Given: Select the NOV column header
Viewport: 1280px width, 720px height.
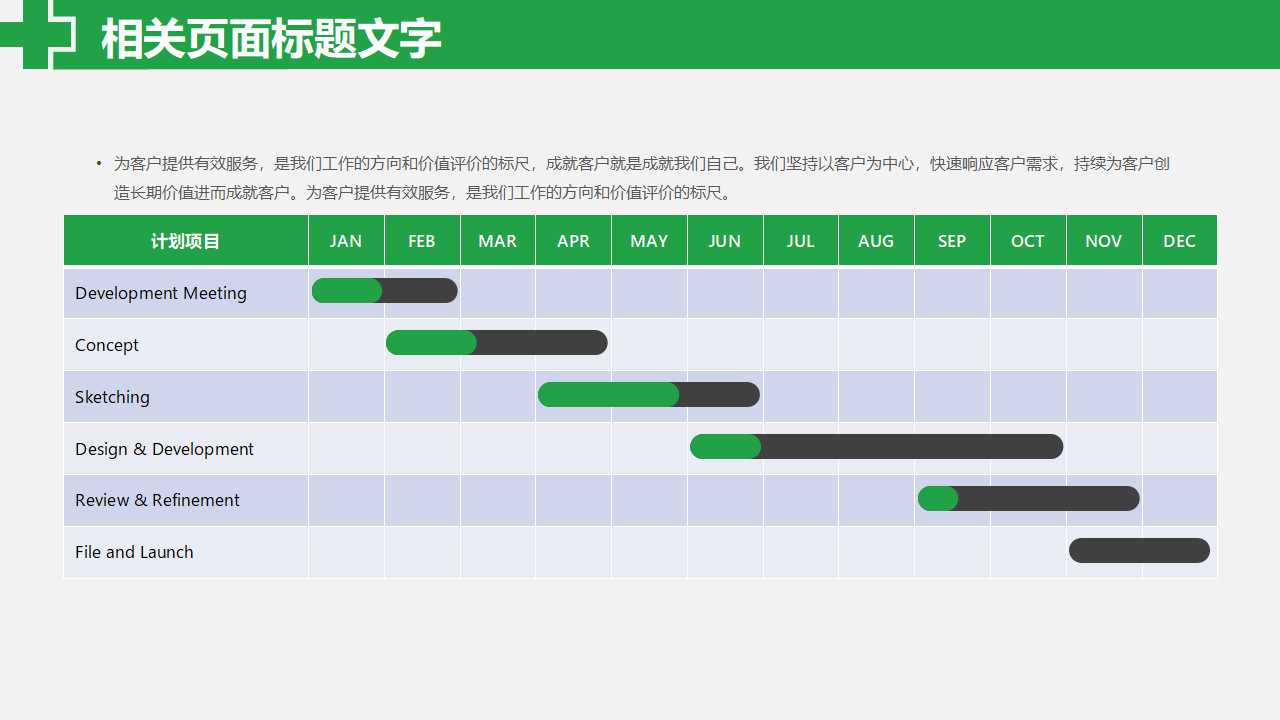Looking at the screenshot, I should [1104, 241].
